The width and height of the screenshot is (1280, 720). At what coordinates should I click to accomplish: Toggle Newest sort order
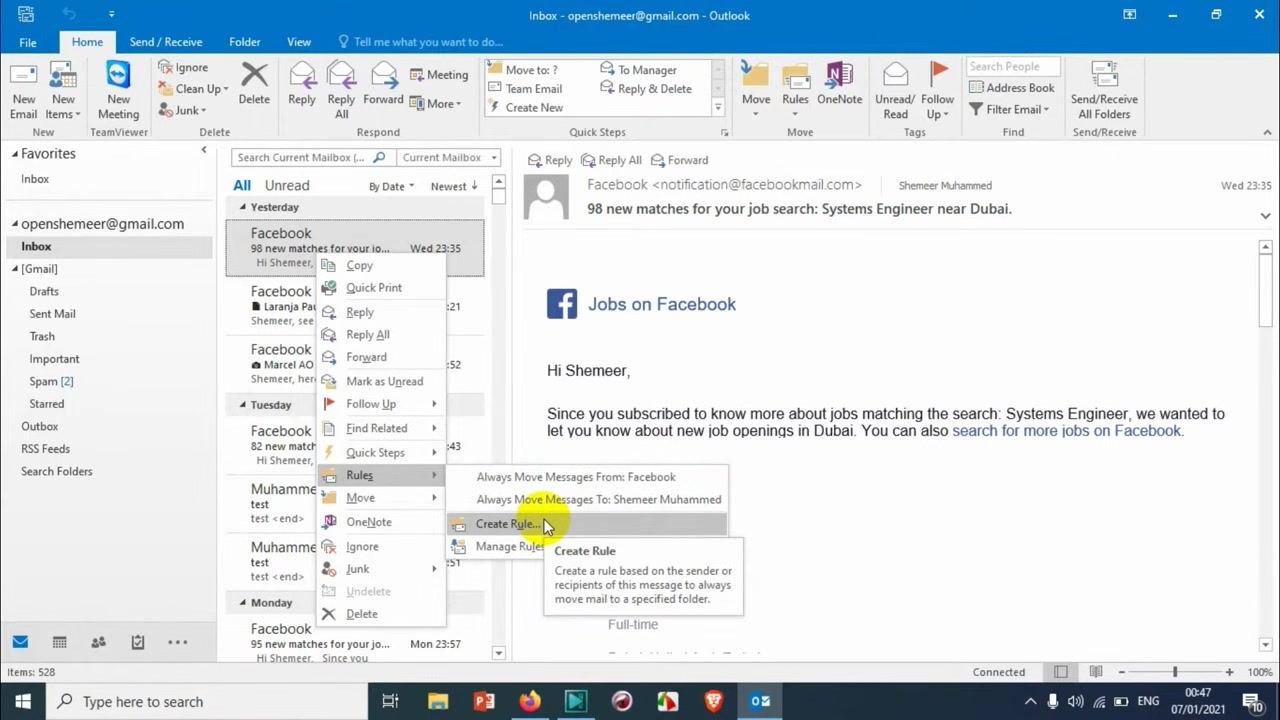click(454, 186)
